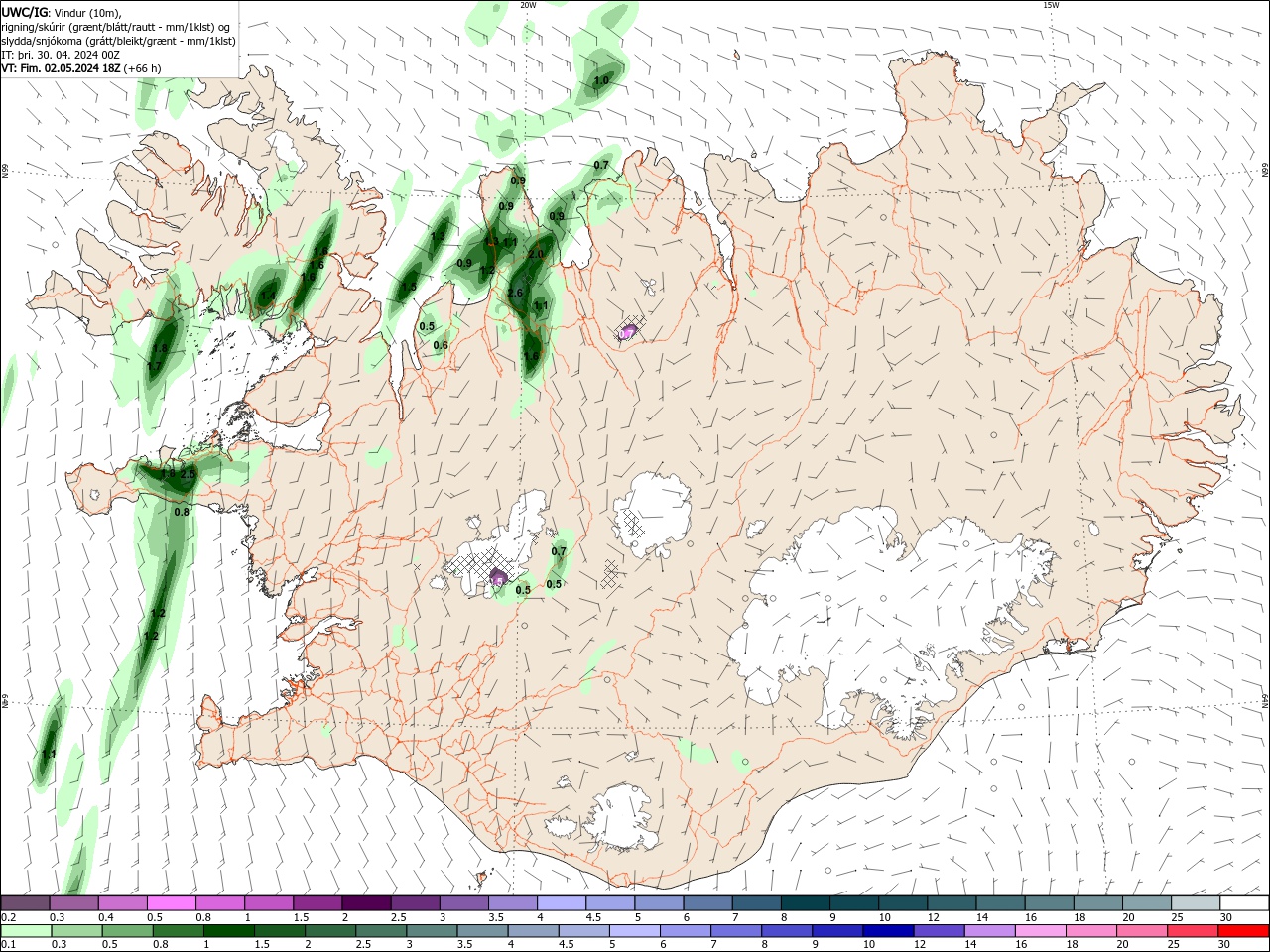Click the '0.1' label in the rain scale
1270x952 pixels.
(x=8, y=944)
